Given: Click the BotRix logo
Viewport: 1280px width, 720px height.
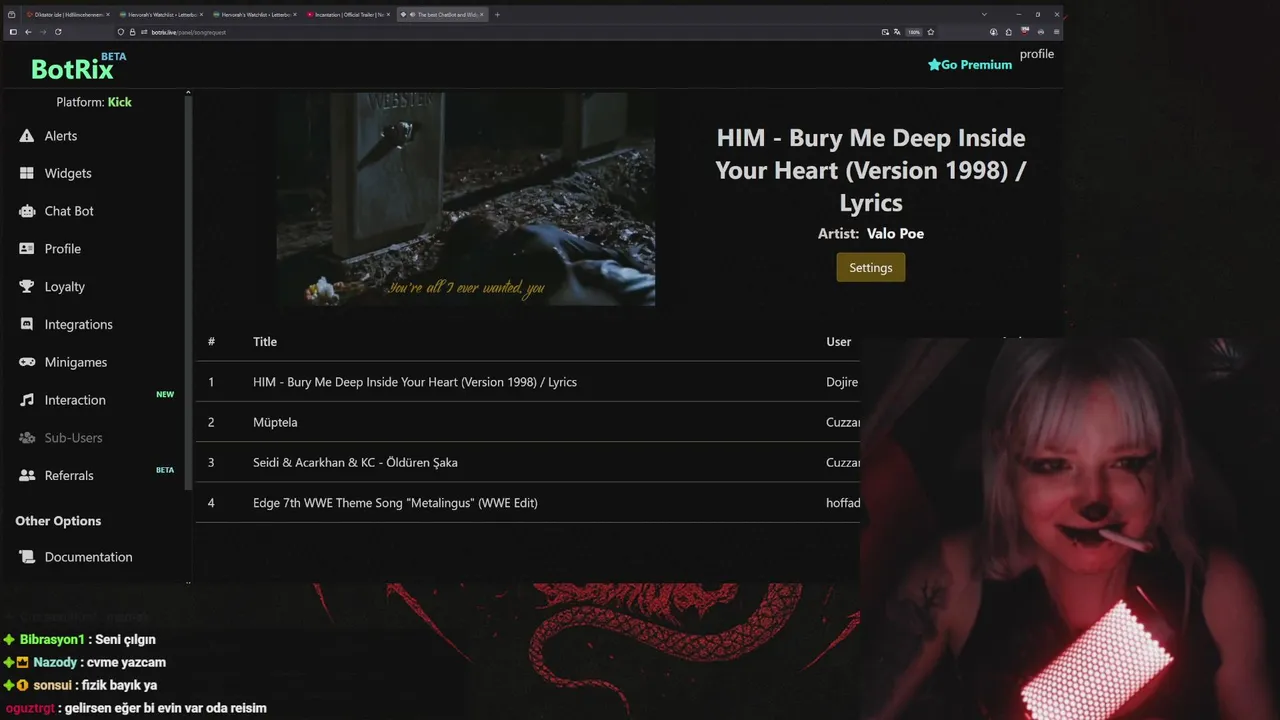Looking at the screenshot, I should (77, 67).
